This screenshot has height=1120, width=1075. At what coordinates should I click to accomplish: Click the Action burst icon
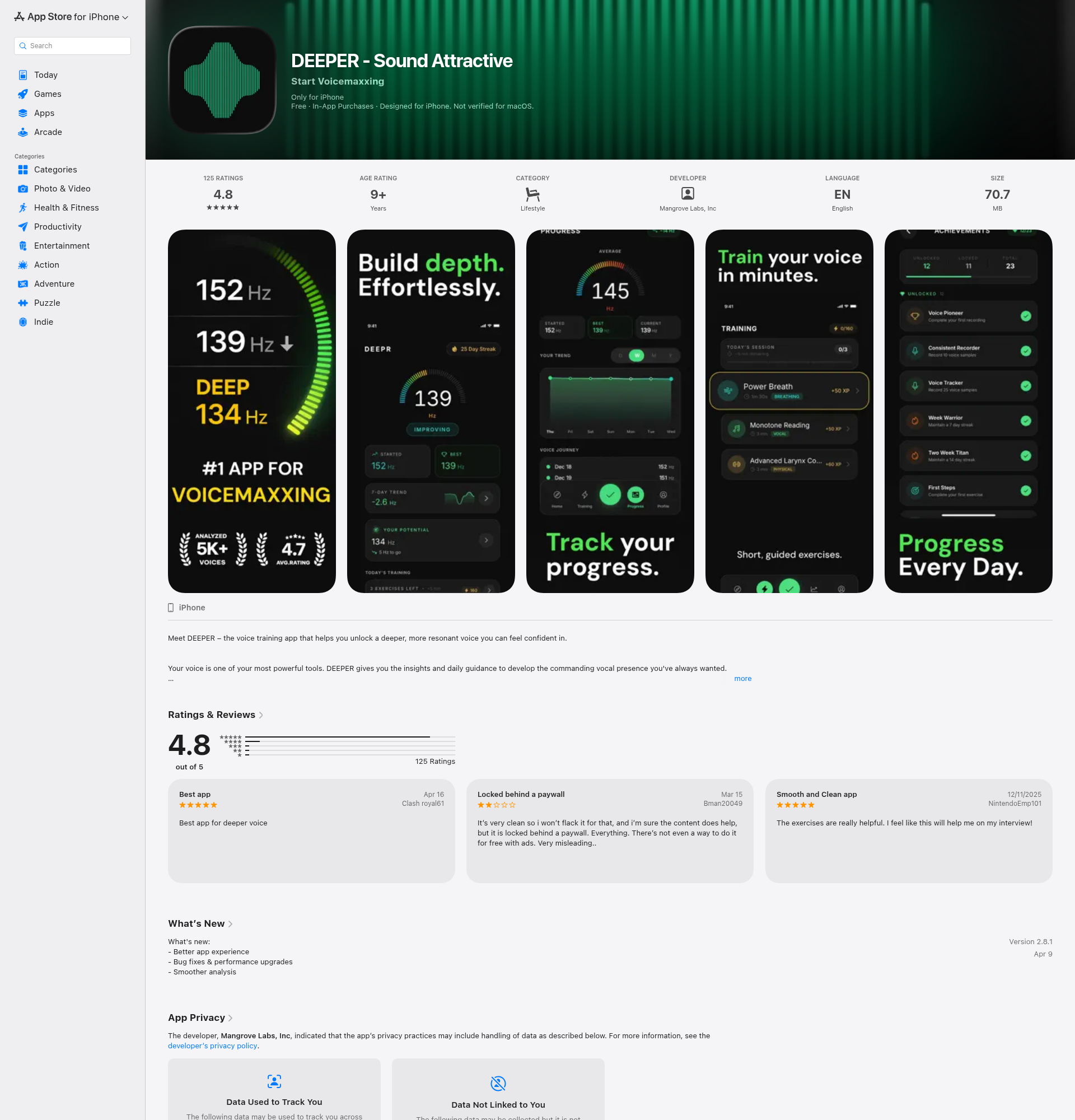23,264
